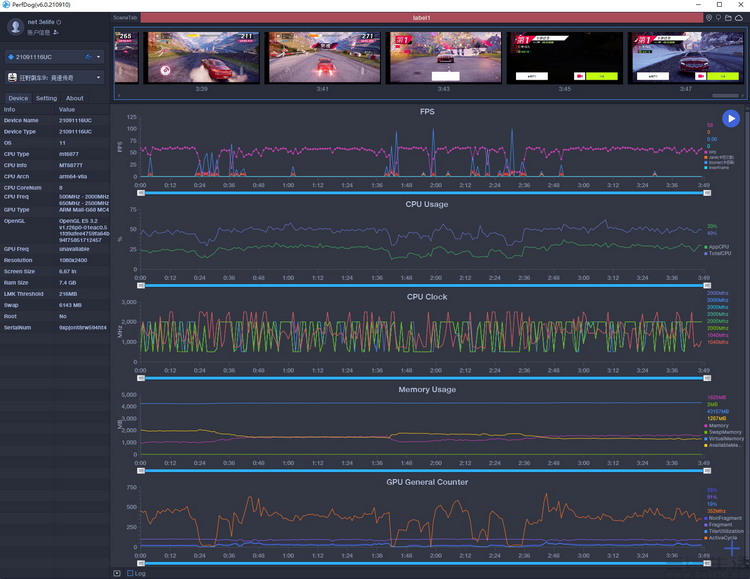
Task: Toggle Fragment legend series
Action: pyautogui.click(x=718, y=525)
